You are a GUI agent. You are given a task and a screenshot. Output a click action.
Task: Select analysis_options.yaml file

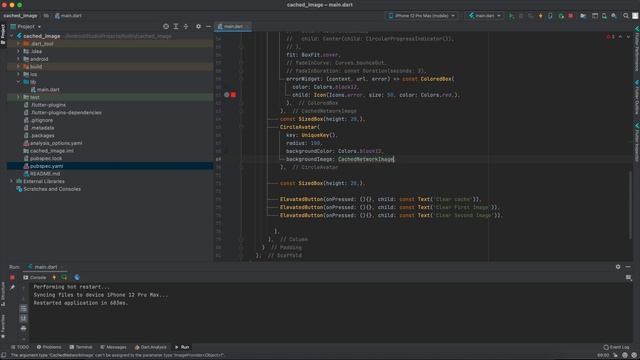pos(53,143)
